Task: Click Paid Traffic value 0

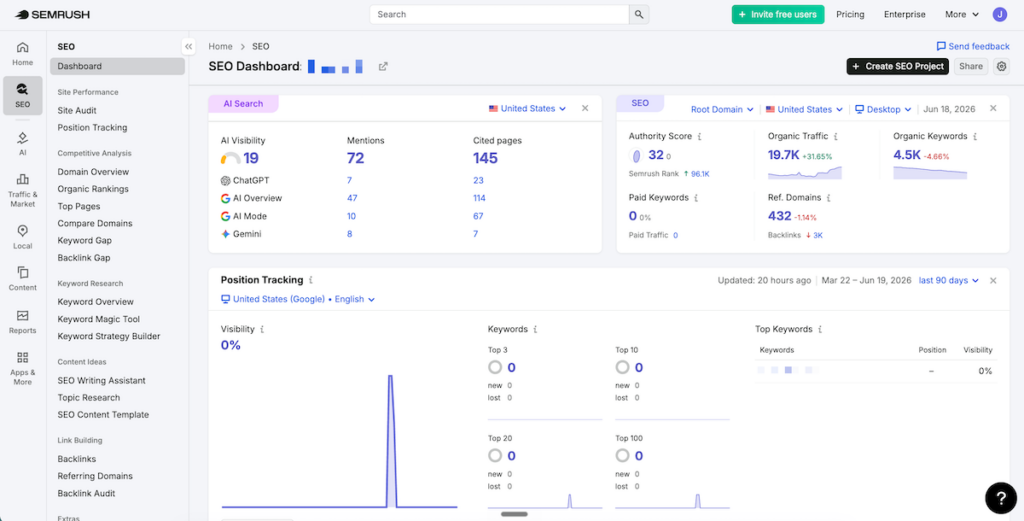Action: [x=675, y=235]
